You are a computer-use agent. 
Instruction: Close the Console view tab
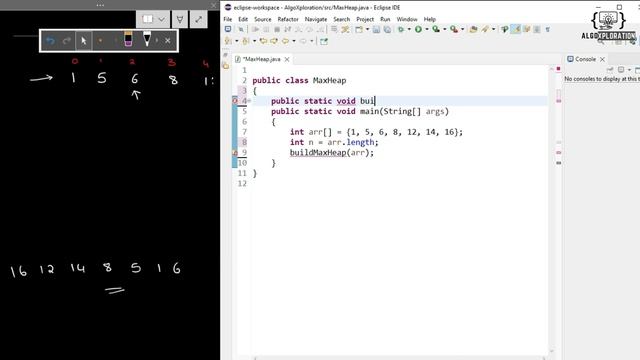tap(602, 60)
